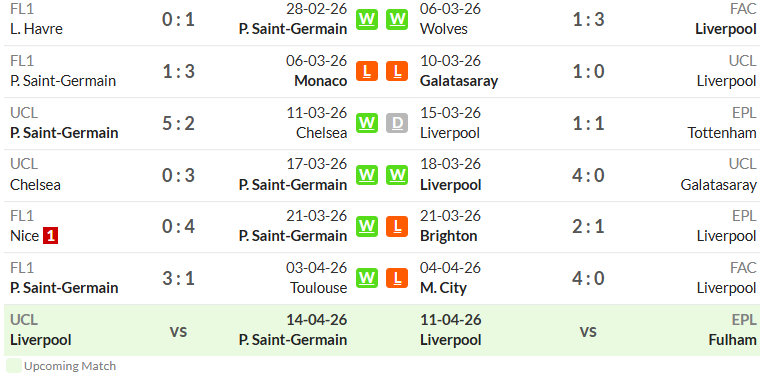
Task: Click red card icon next to Nice
Action: 50,236
